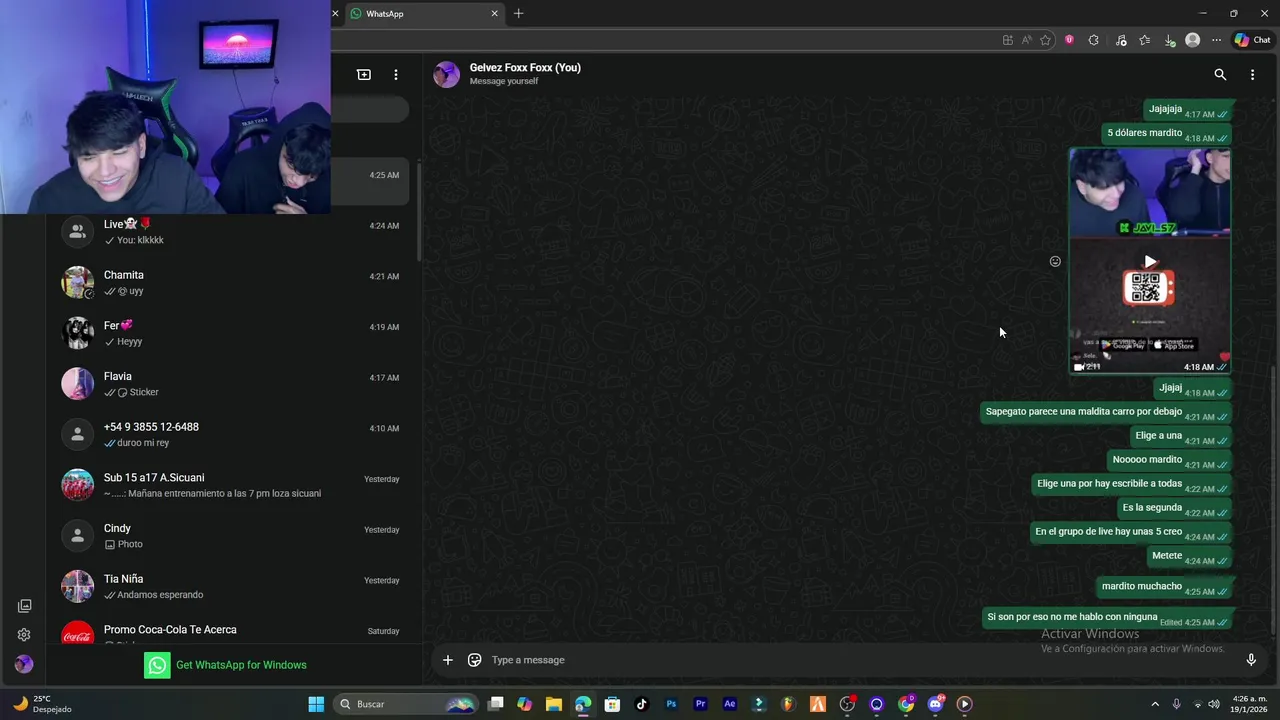Click the chat scrollbar on the right
The height and width of the screenshot is (720, 1280).
click(1272, 500)
